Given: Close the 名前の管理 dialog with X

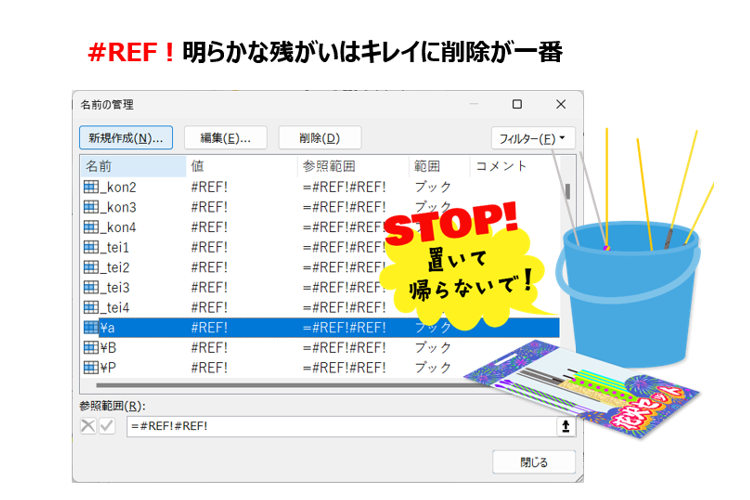Looking at the screenshot, I should pos(561,104).
